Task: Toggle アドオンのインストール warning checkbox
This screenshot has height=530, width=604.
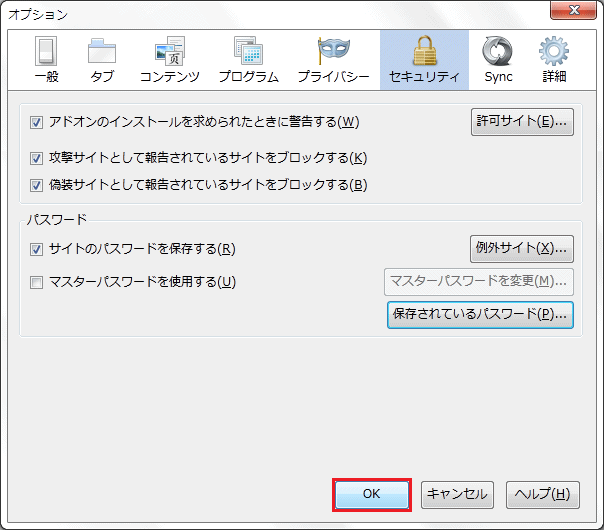Action: pyautogui.click(x=36, y=122)
